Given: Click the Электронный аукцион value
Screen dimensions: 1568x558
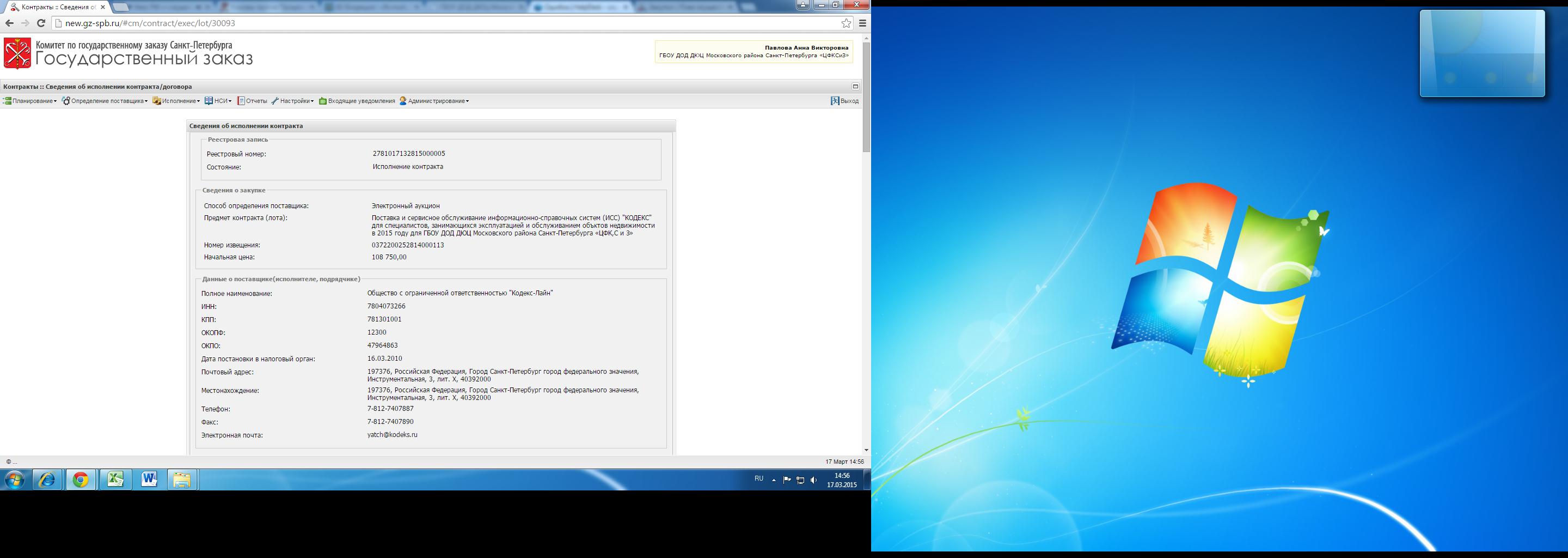Looking at the screenshot, I should tap(406, 206).
